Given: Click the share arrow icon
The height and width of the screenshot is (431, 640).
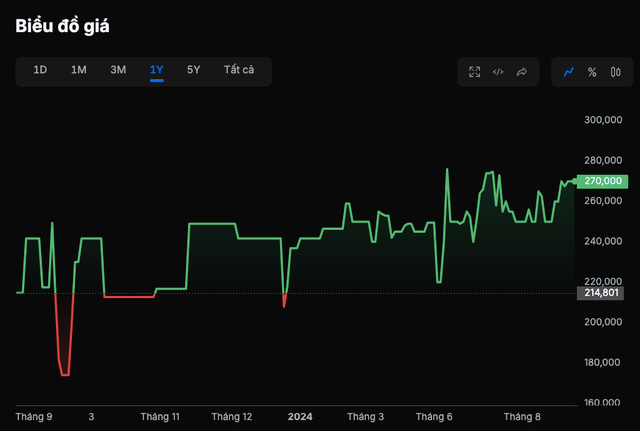Looking at the screenshot, I should (x=521, y=72).
